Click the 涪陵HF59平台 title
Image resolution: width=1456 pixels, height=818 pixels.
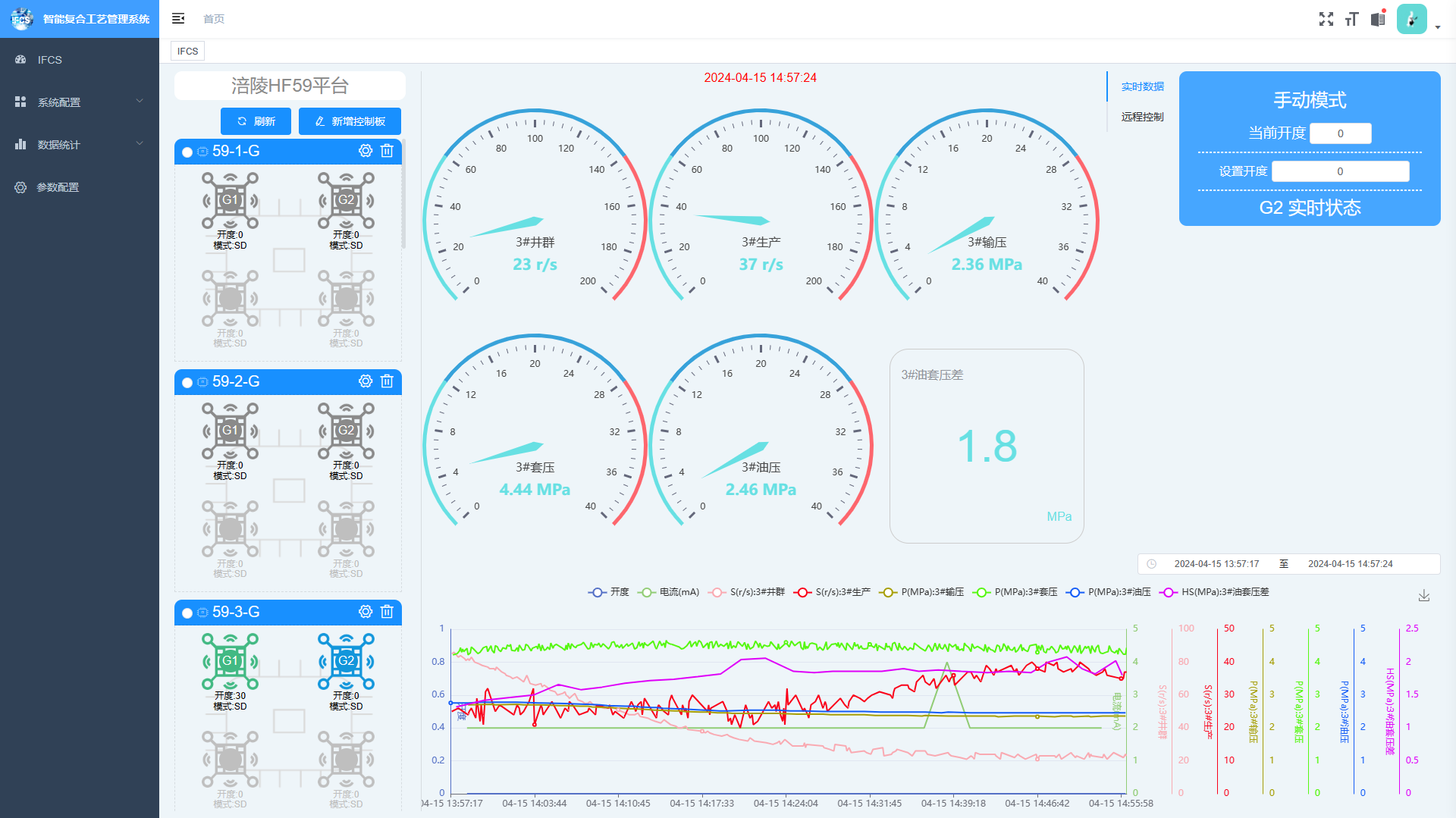[290, 86]
